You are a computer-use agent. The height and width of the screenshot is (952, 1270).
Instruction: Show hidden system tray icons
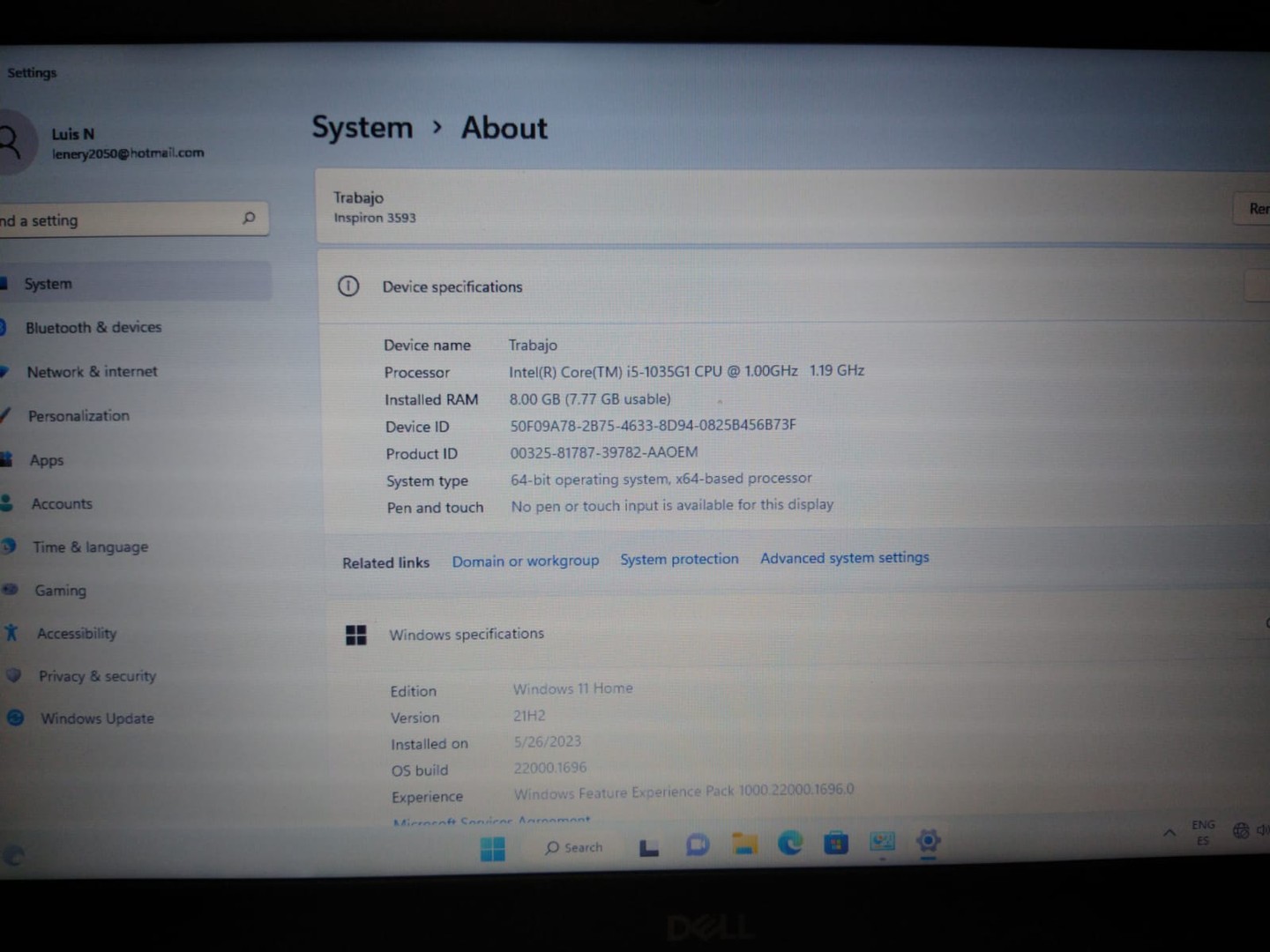tap(1169, 832)
